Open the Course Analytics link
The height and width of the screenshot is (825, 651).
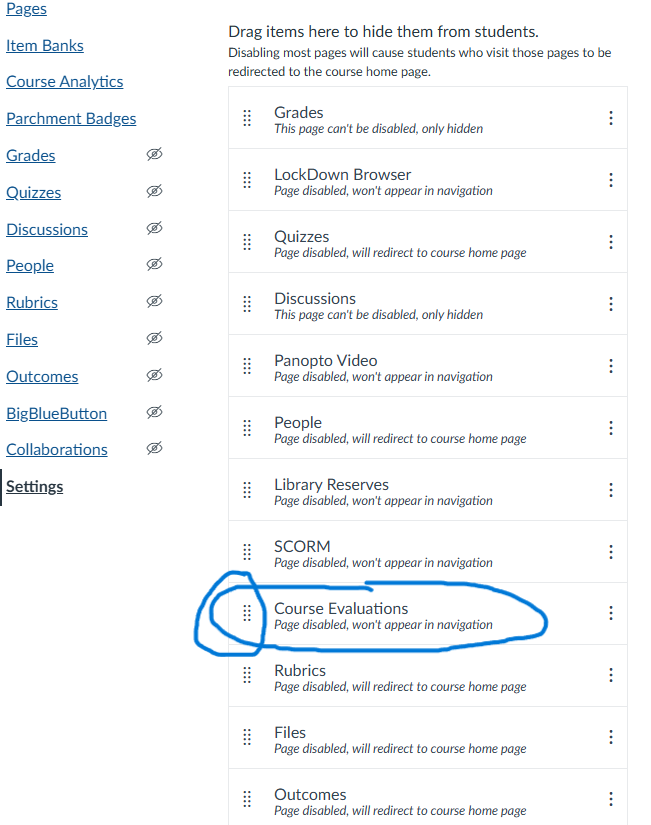tap(65, 82)
